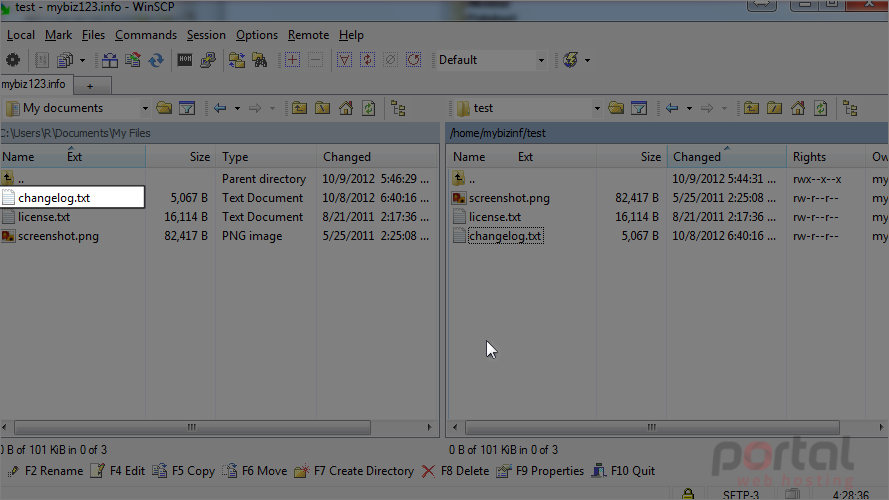Click the Select Files plus icon
Image resolution: width=889 pixels, height=500 pixels.
click(x=293, y=60)
